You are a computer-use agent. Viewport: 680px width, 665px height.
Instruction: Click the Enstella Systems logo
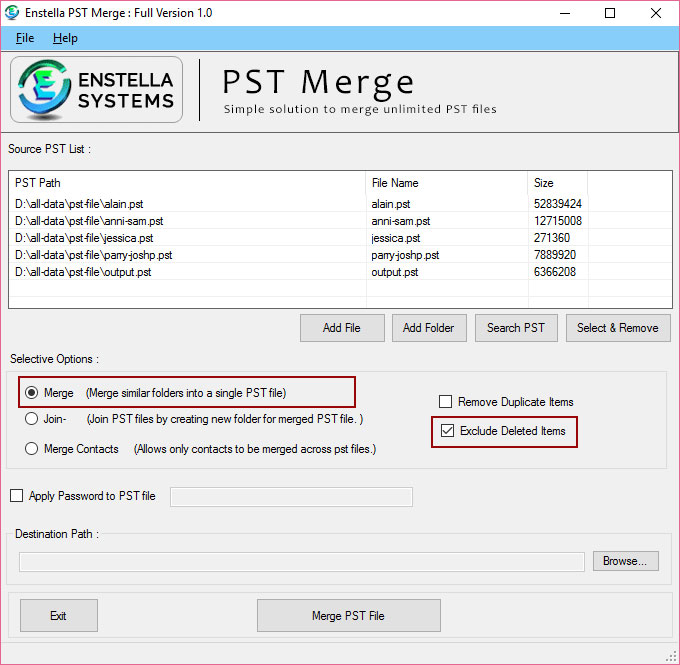tap(97, 90)
